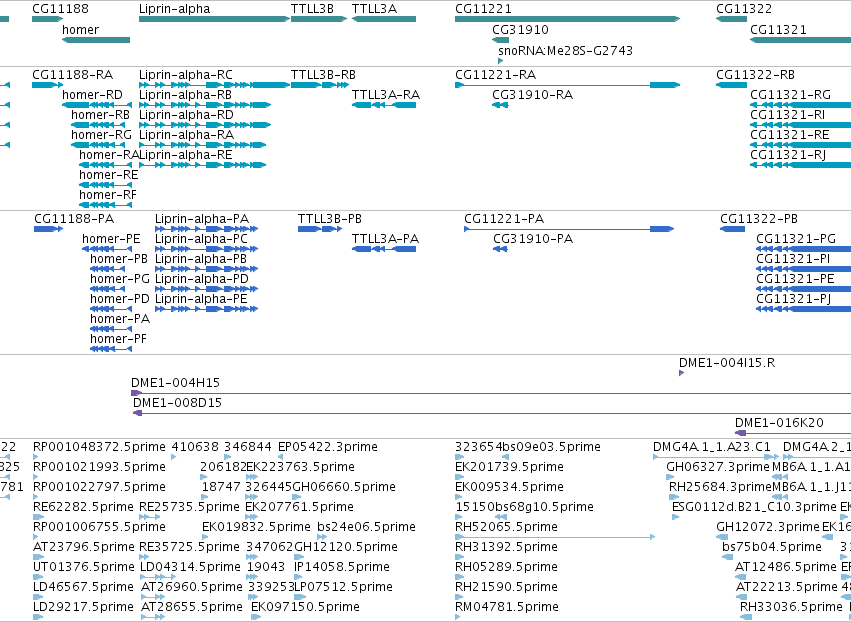Select EST bs24e06.5prime

[322, 537]
